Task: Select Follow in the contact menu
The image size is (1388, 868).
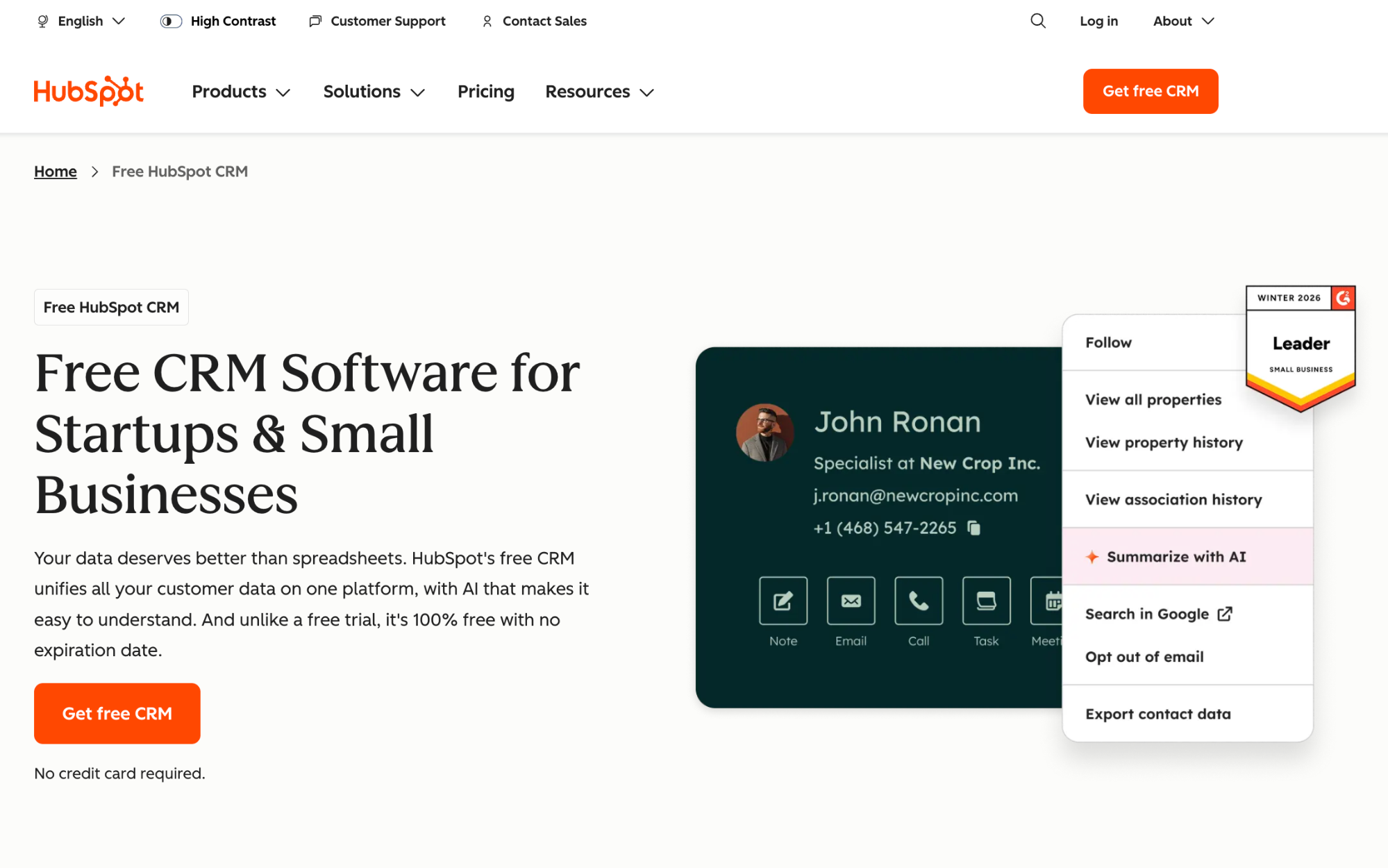Action: pyautogui.click(x=1109, y=342)
